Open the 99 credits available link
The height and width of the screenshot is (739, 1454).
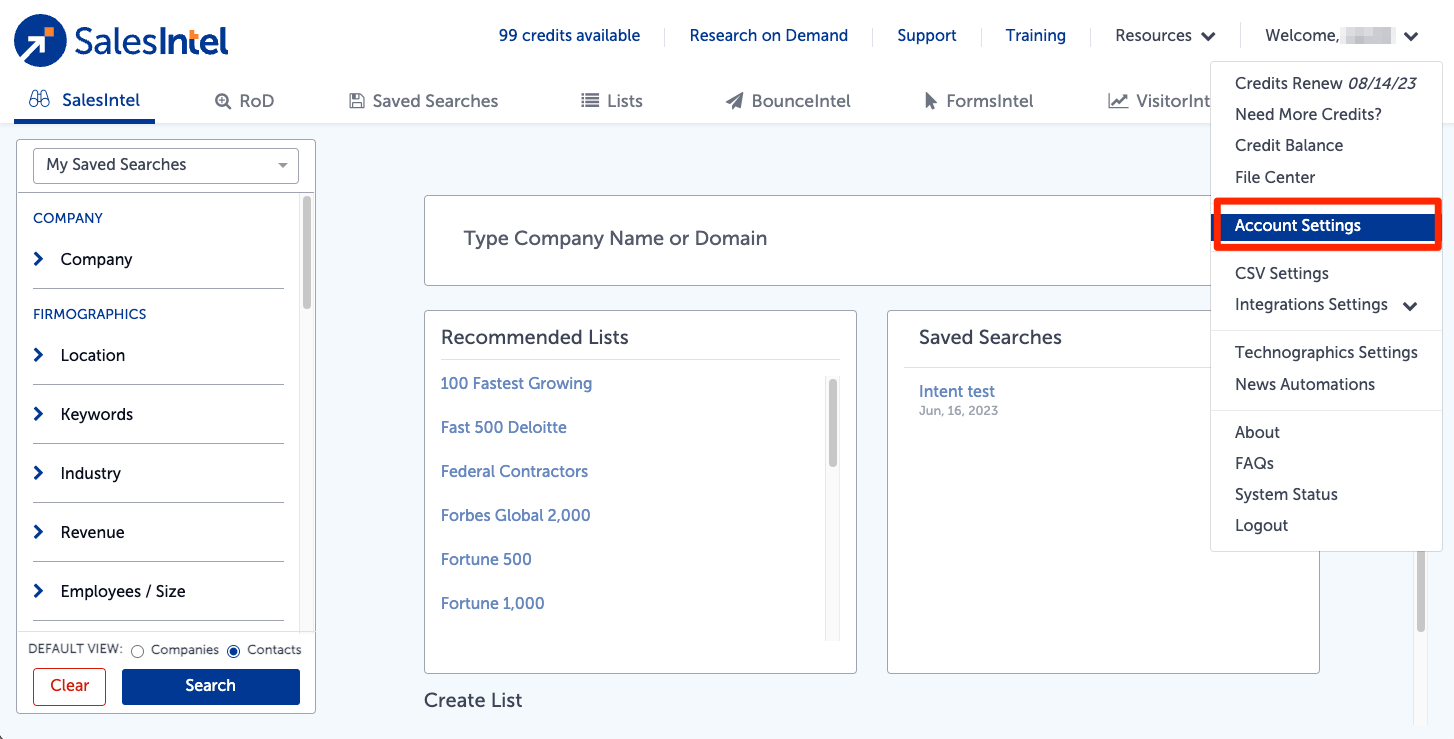point(569,36)
